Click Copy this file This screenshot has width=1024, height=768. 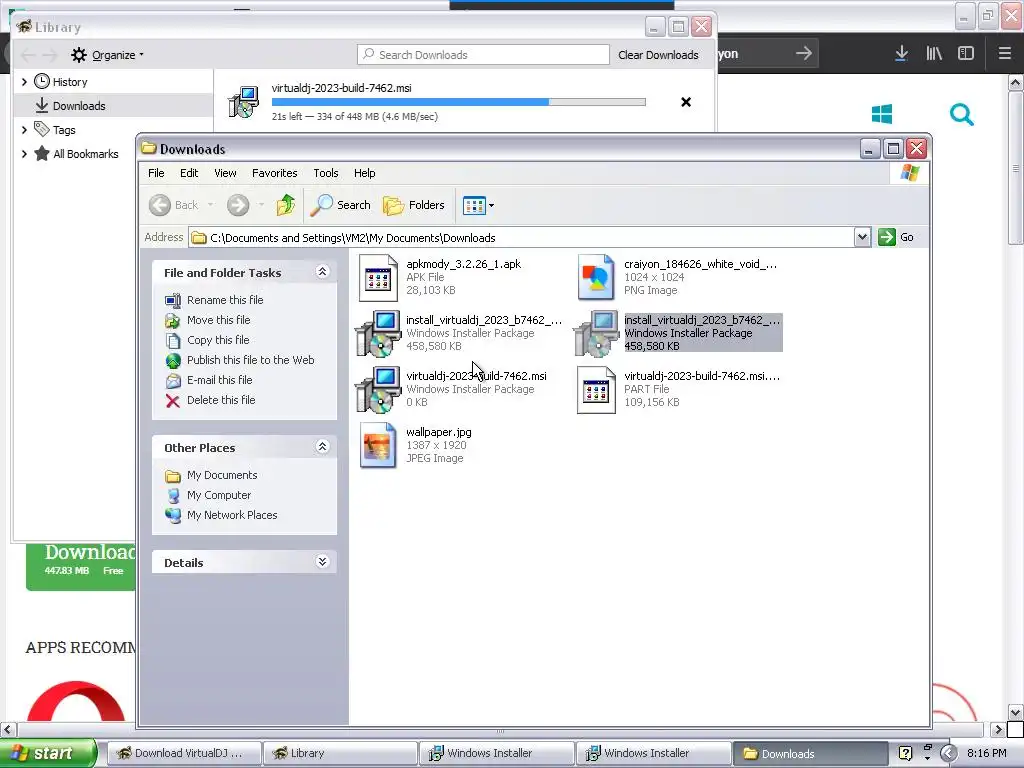(217, 340)
